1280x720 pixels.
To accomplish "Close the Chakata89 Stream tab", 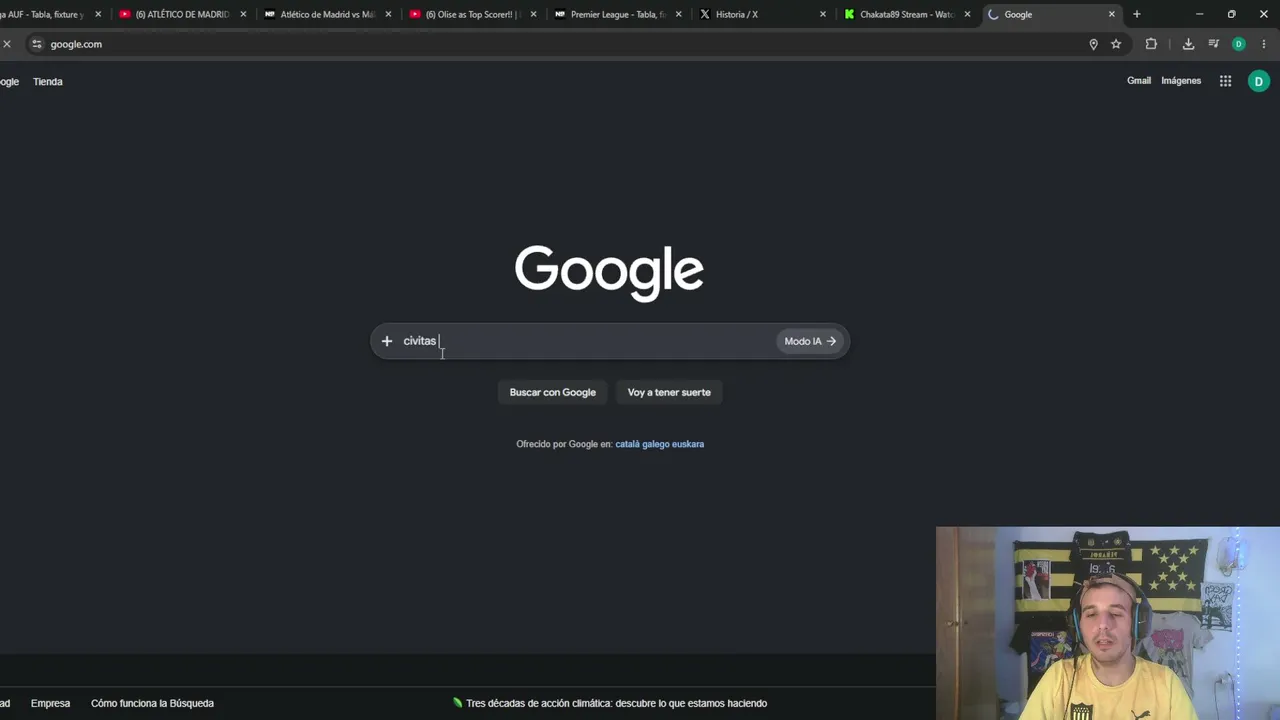I will tap(967, 14).
